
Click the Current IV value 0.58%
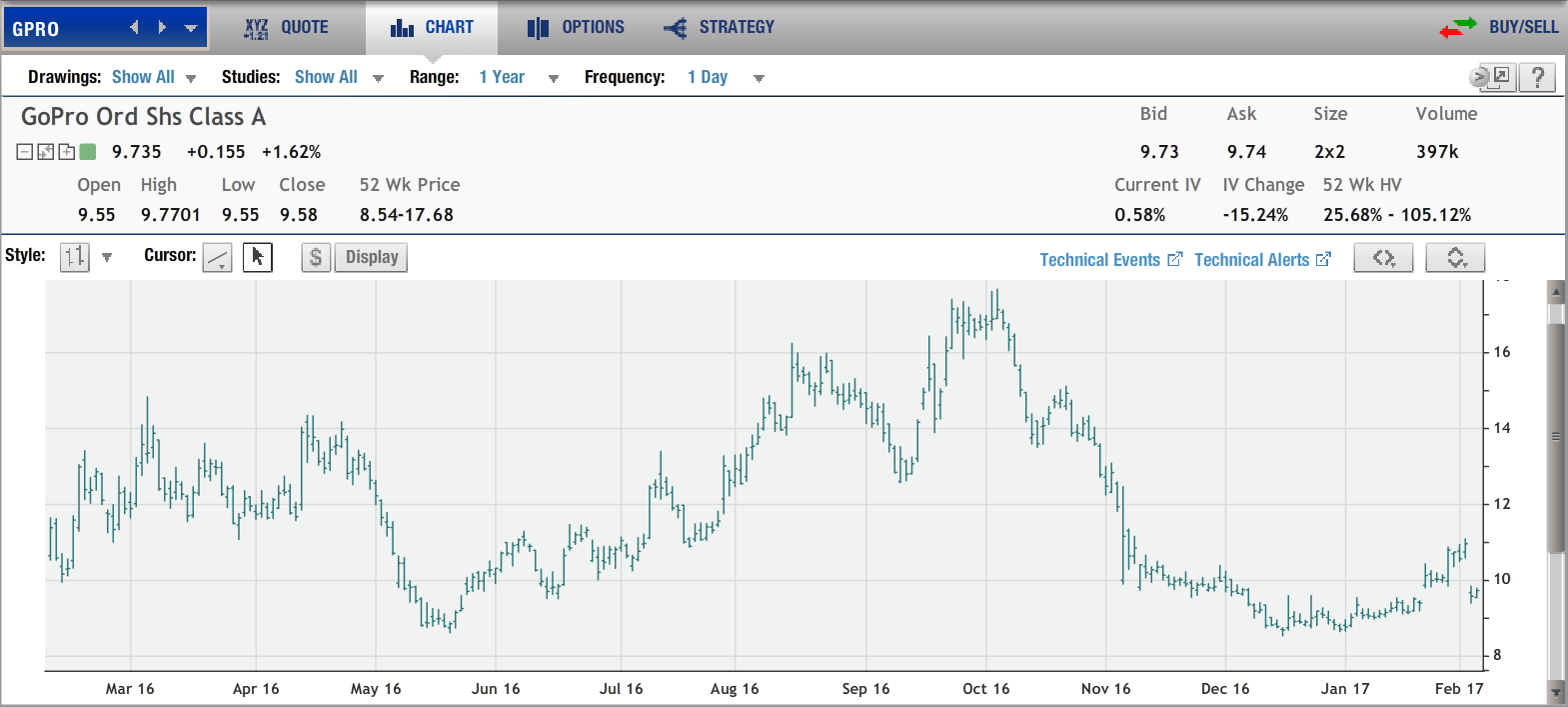(x=1140, y=215)
